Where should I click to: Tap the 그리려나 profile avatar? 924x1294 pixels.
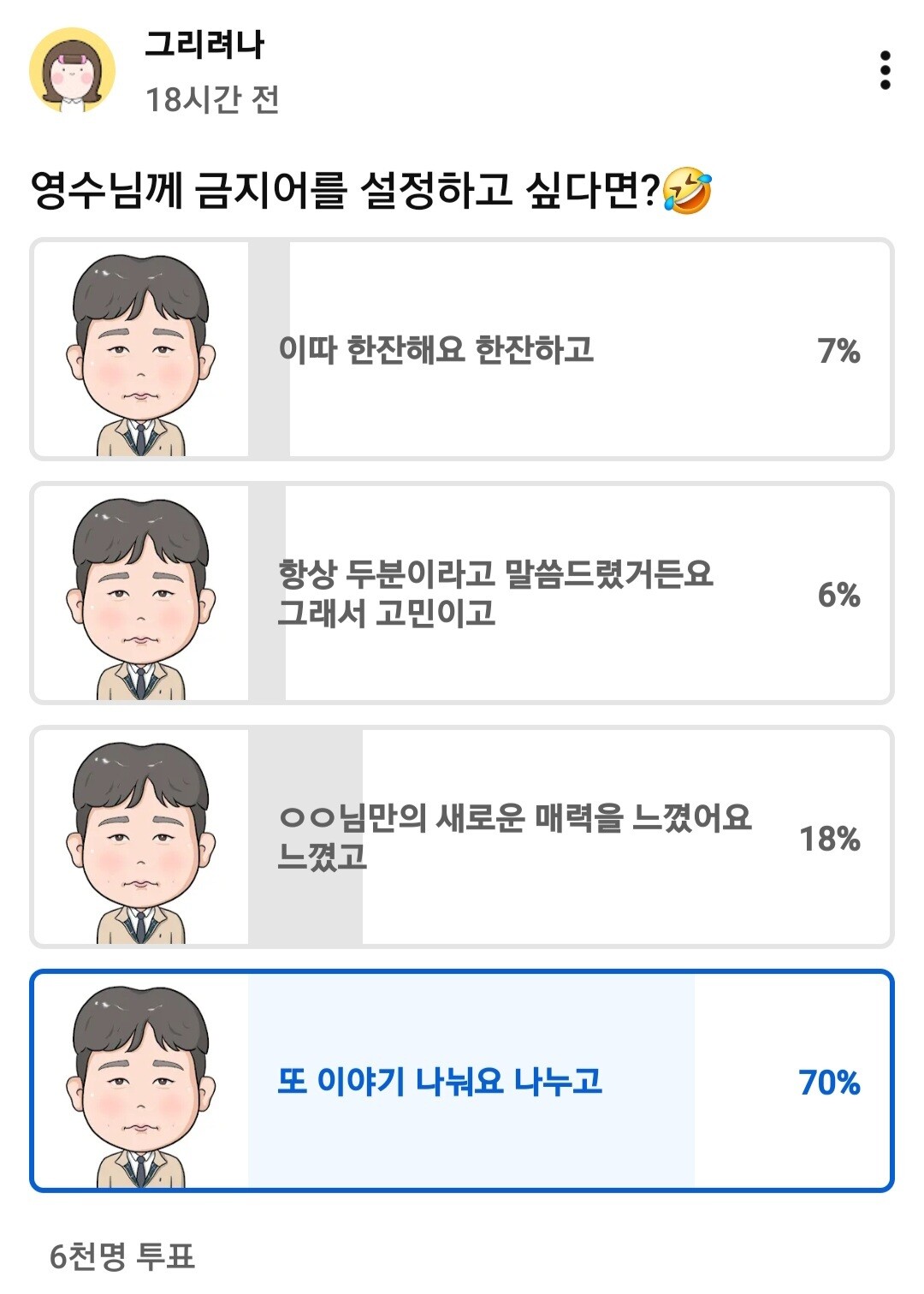(x=72, y=70)
